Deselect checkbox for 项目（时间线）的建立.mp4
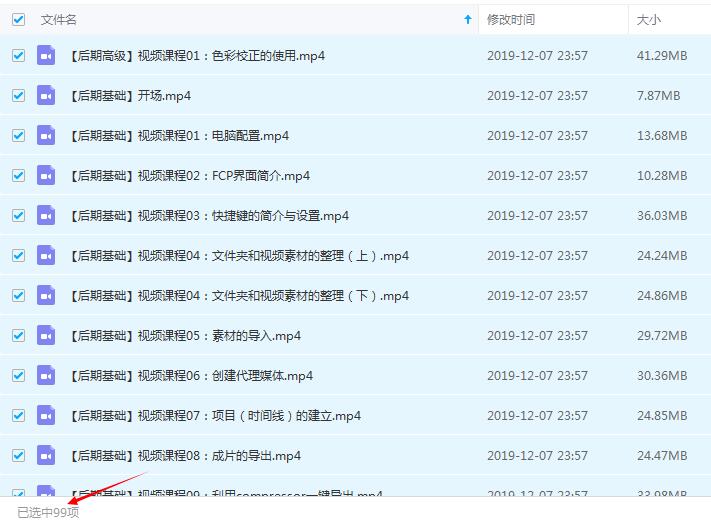The image size is (711, 530). 18,416
